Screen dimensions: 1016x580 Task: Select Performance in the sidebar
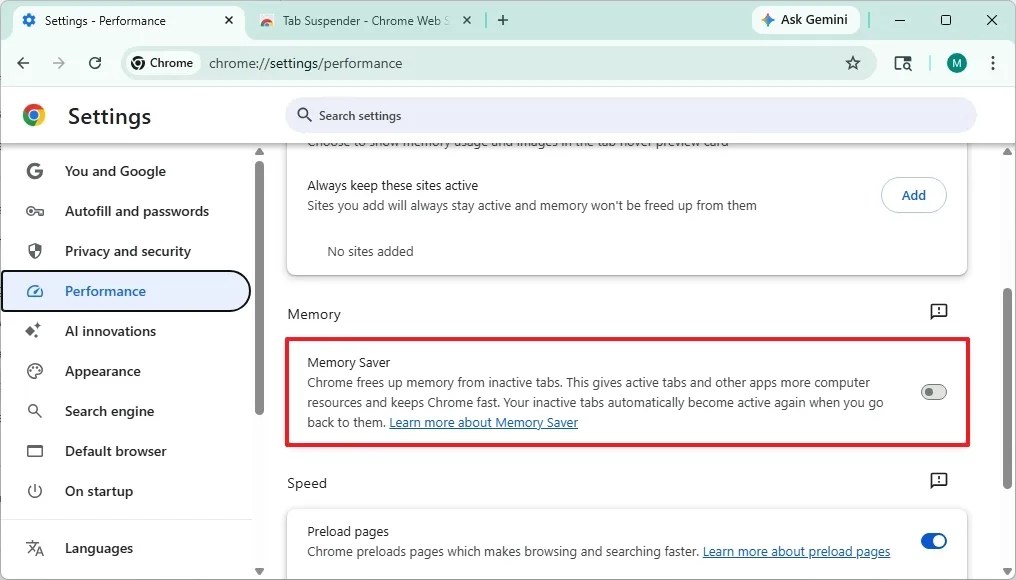126,291
